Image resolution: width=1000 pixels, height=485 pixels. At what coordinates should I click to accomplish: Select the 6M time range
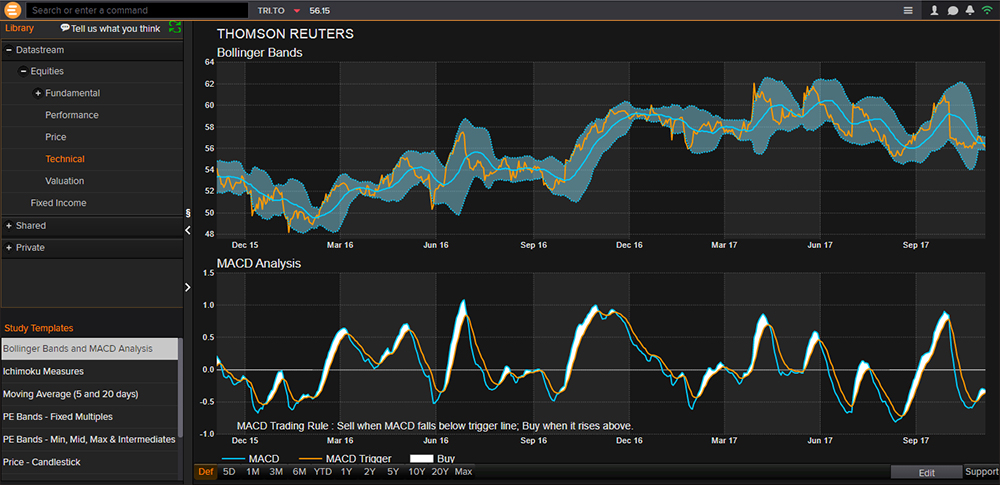pyautogui.click(x=299, y=472)
